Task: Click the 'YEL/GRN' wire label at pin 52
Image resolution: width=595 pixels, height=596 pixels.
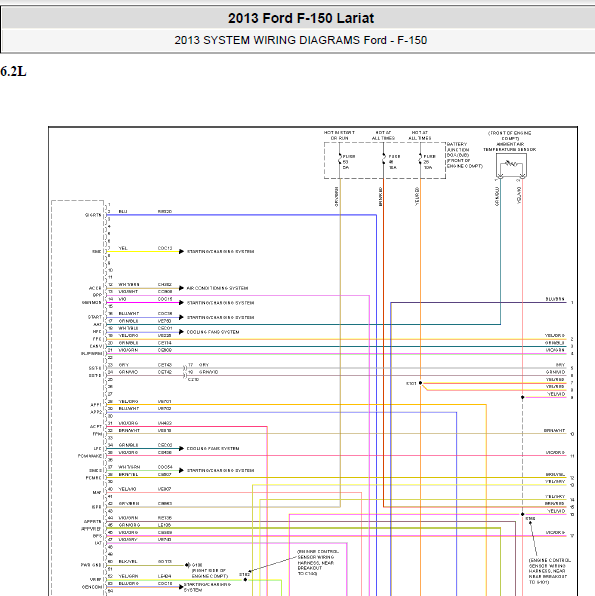Action: point(128,576)
